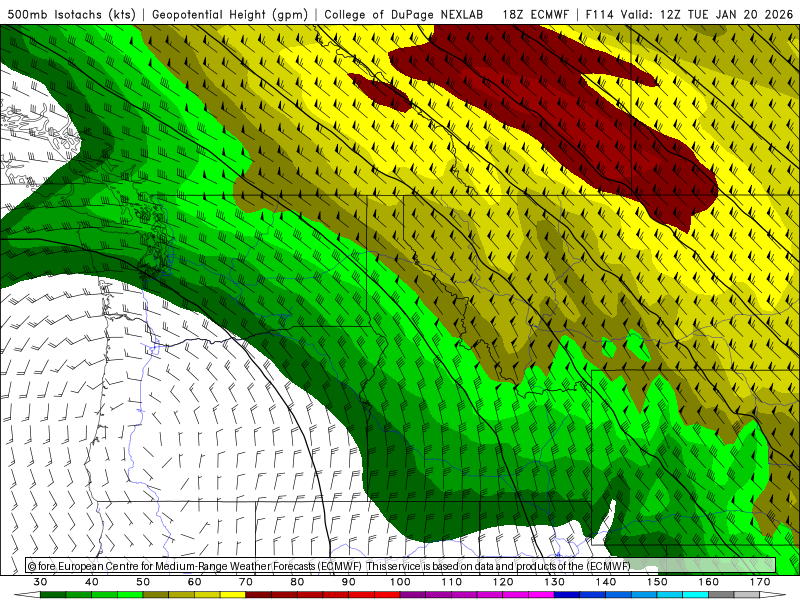Click the 100 value on the color scale
This screenshot has height=600, width=800.
pos(400,582)
